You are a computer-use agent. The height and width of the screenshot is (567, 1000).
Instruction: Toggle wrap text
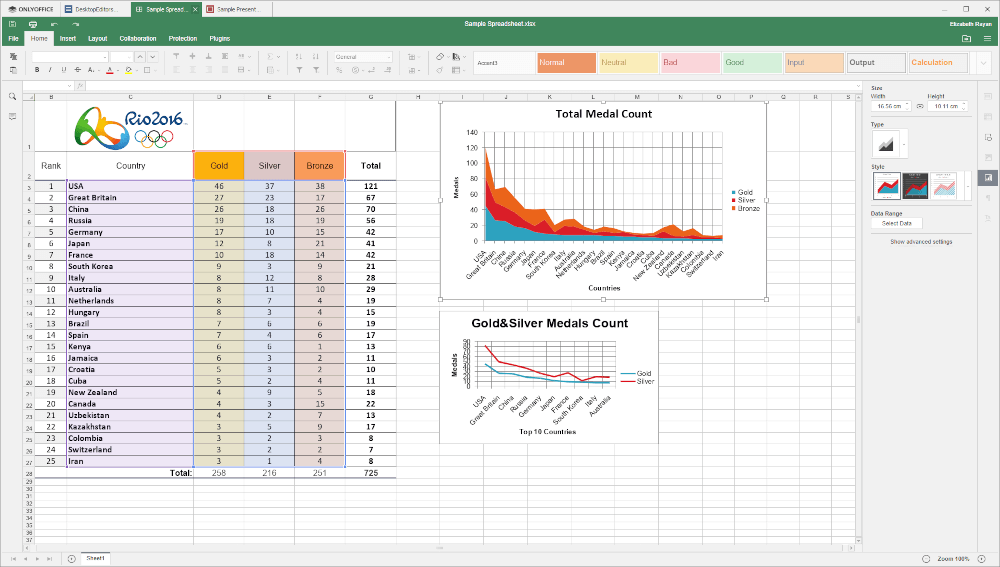click(x=225, y=57)
